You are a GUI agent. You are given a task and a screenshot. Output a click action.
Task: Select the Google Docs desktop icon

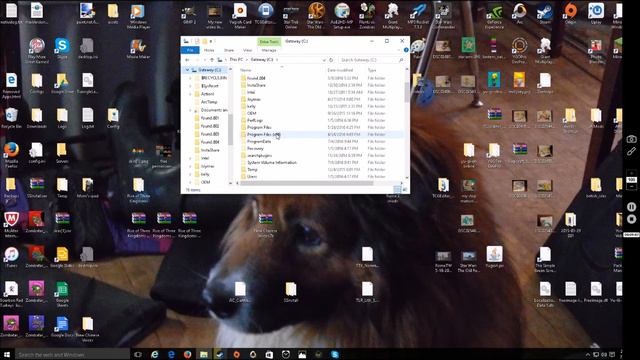point(62,327)
